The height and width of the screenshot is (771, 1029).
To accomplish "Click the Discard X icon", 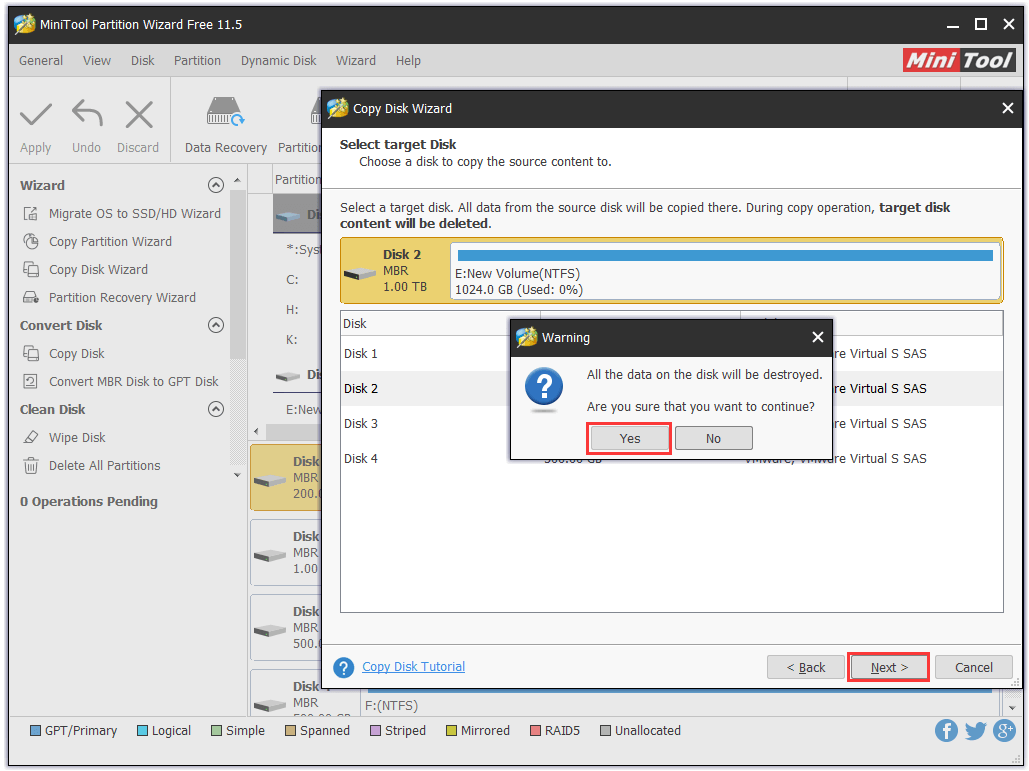I will point(138,114).
